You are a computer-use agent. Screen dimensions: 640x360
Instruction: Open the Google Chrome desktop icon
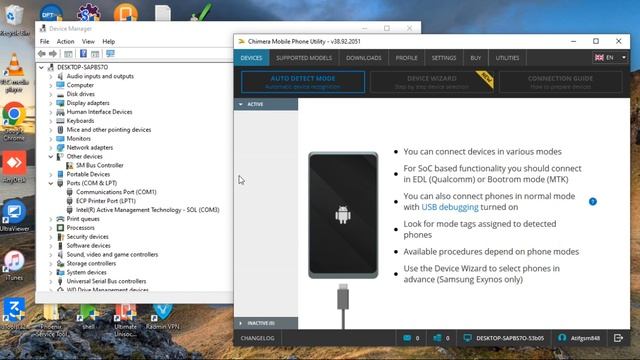tap(14, 122)
